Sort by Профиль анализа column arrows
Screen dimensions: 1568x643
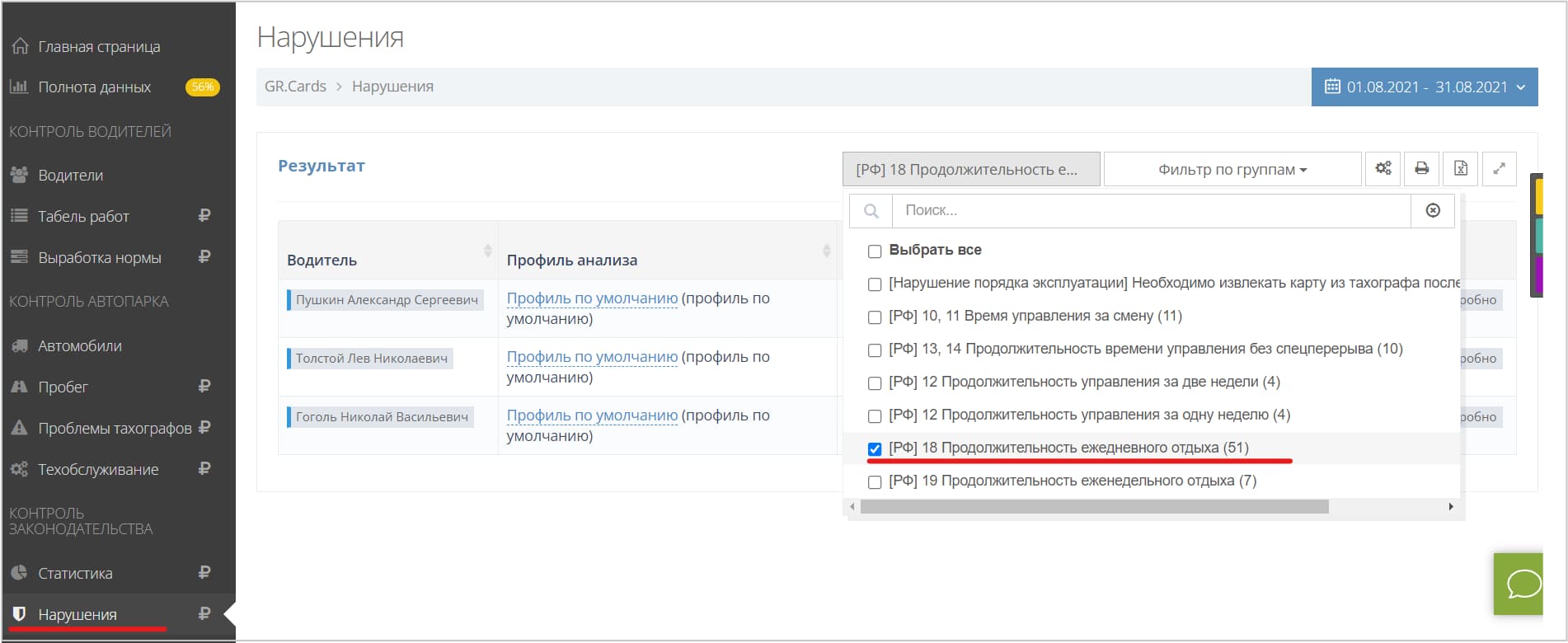click(826, 251)
